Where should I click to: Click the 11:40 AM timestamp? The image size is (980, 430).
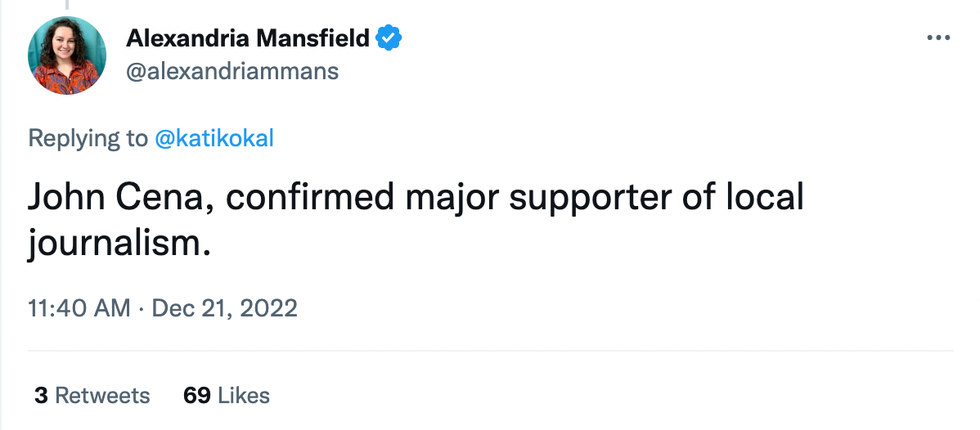(80, 307)
